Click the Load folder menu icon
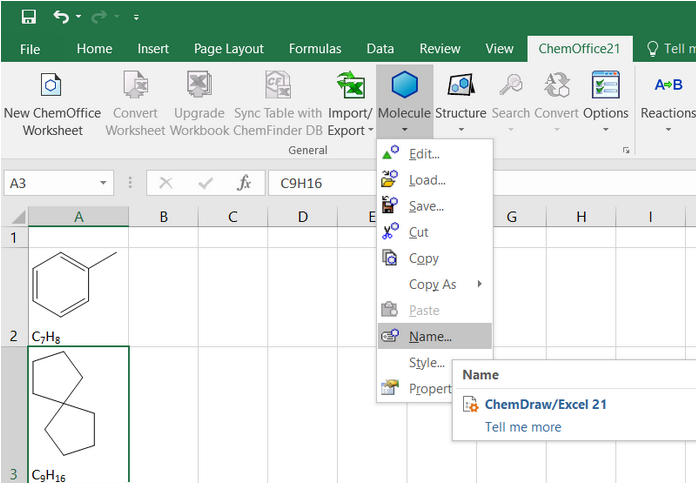 (389, 178)
